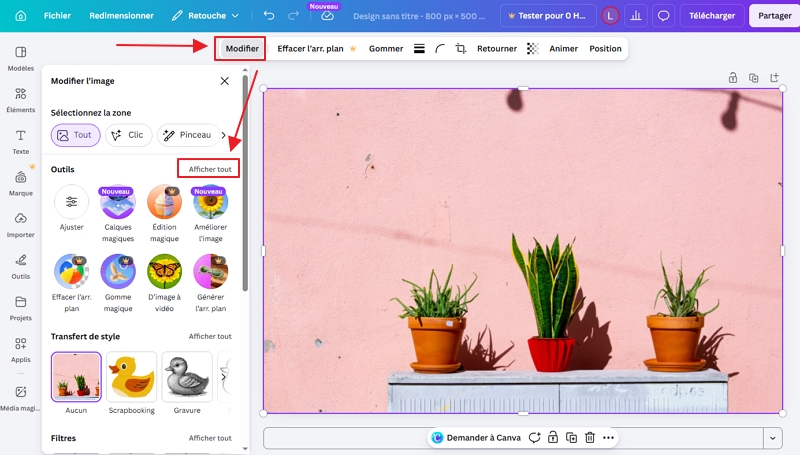Select the crop tool icon
Viewport: 800px width, 455px height.
(x=461, y=48)
